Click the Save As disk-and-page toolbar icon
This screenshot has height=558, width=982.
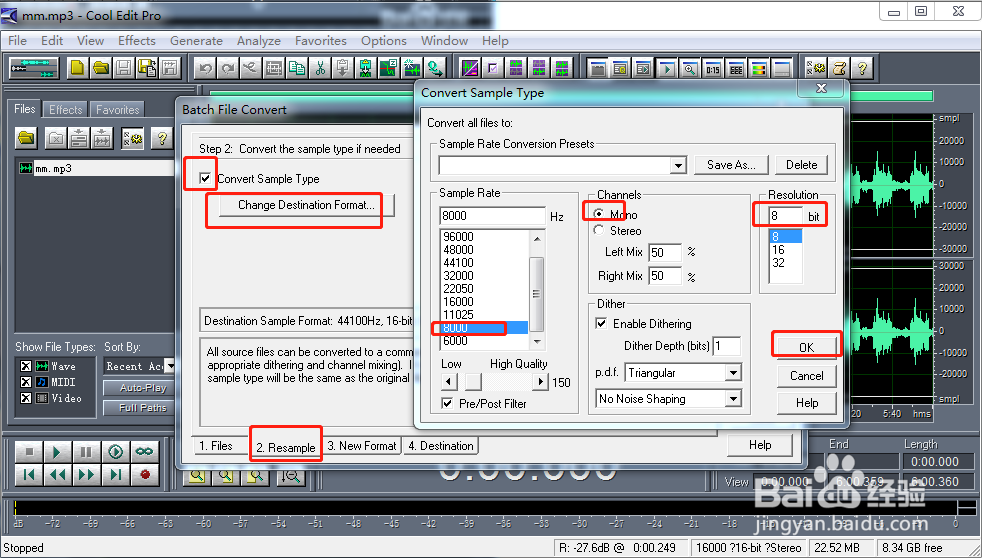coord(147,68)
